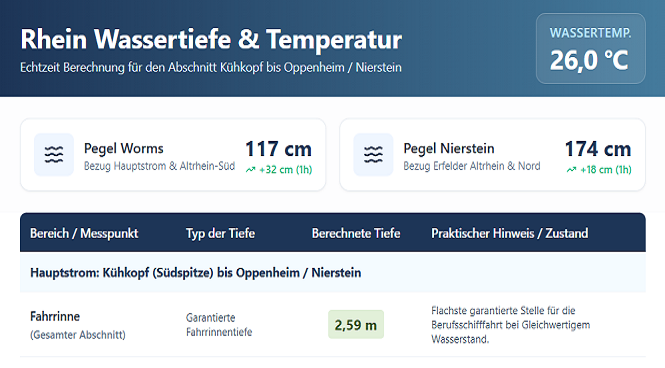Click the green 2,59 m depth badge
665x368 pixels.
point(356,325)
